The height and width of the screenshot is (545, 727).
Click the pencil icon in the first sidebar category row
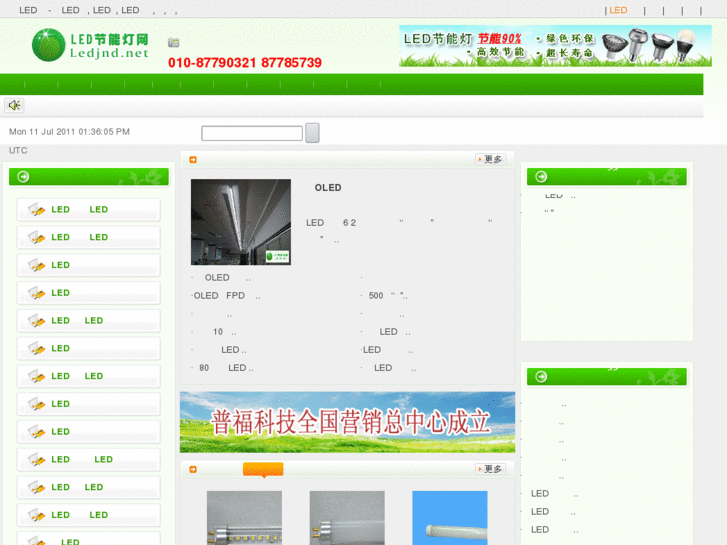click(x=36, y=210)
